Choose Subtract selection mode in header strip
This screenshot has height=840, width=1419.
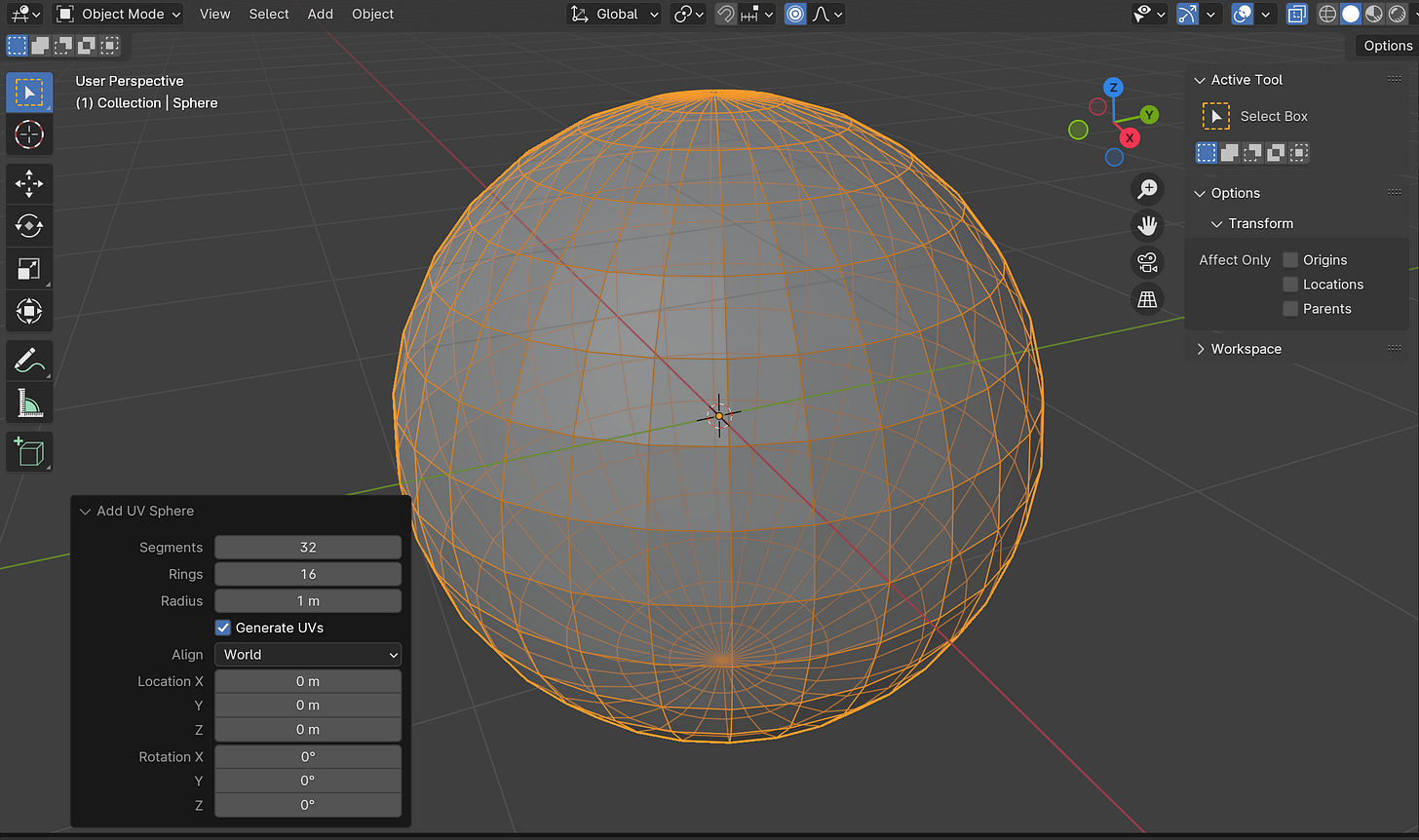[x=64, y=45]
